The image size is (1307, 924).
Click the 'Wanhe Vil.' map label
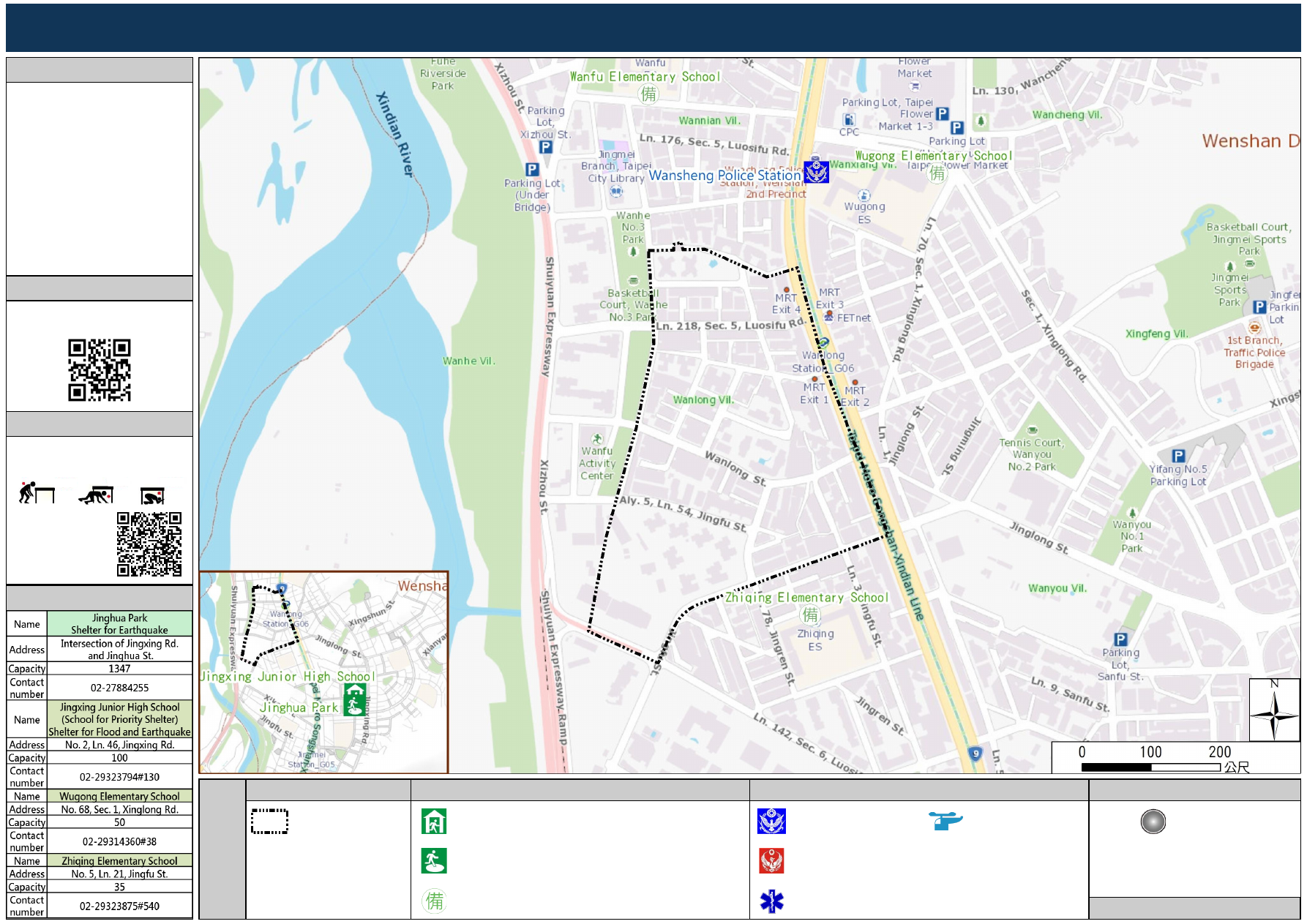(x=468, y=361)
